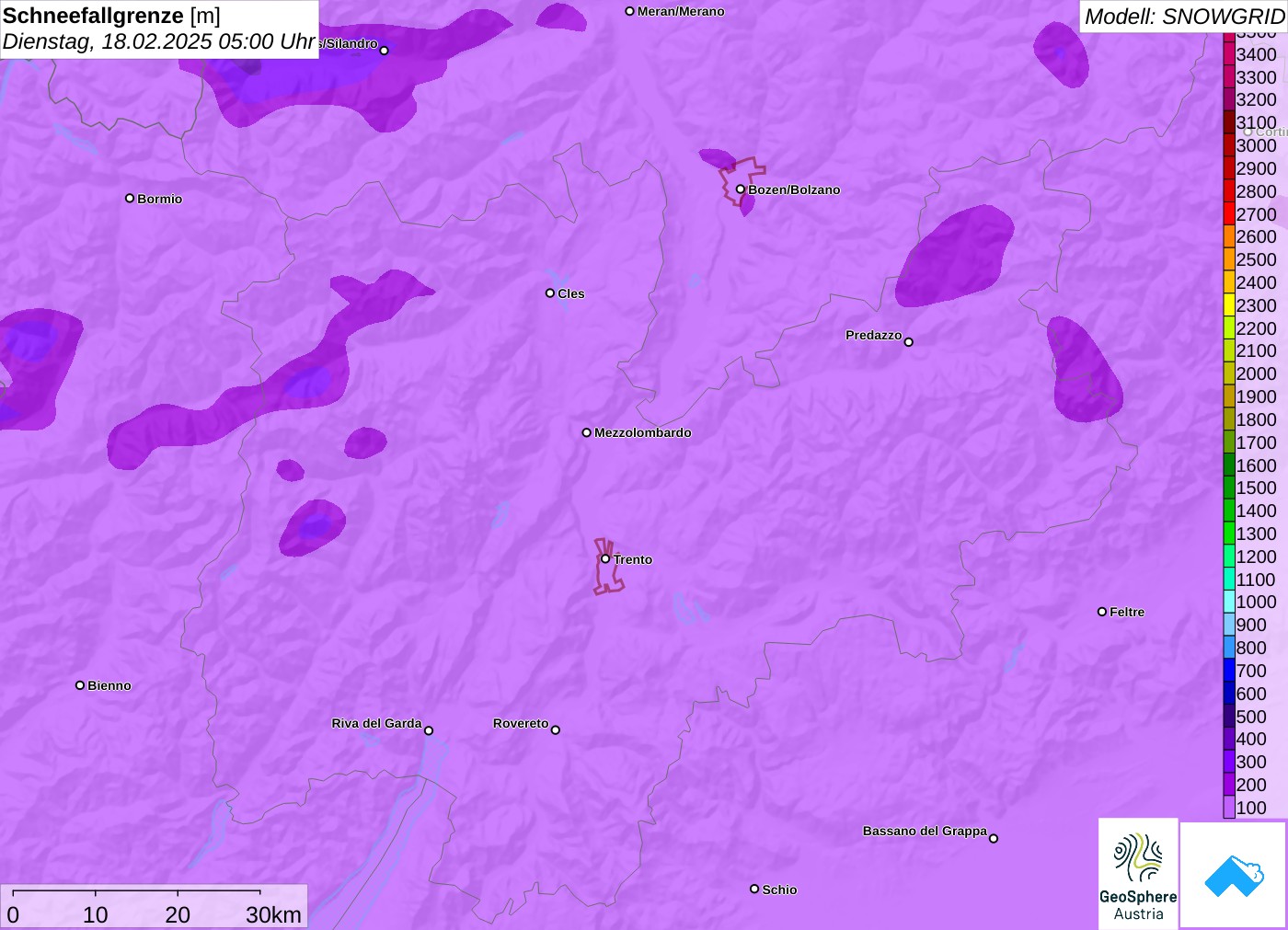The height and width of the screenshot is (930, 1288).
Task: Click the '30km' scale bar label
Action: pyautogui.click(x=273, y=914)
